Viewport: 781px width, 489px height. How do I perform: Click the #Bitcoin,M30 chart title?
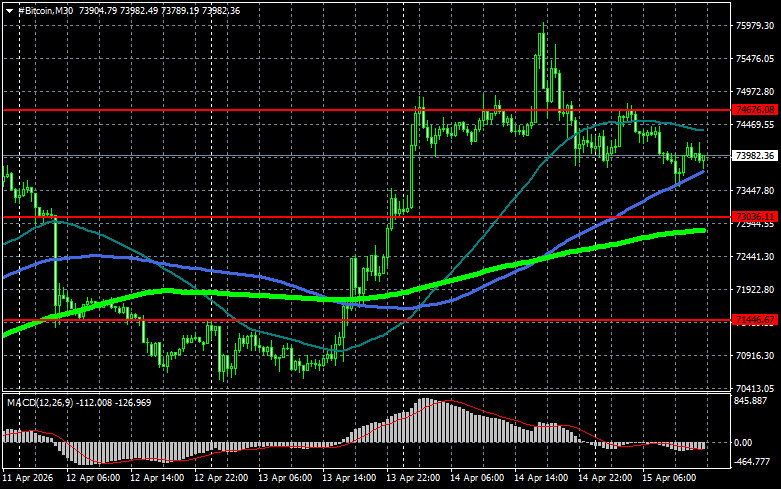coord(45,10)
